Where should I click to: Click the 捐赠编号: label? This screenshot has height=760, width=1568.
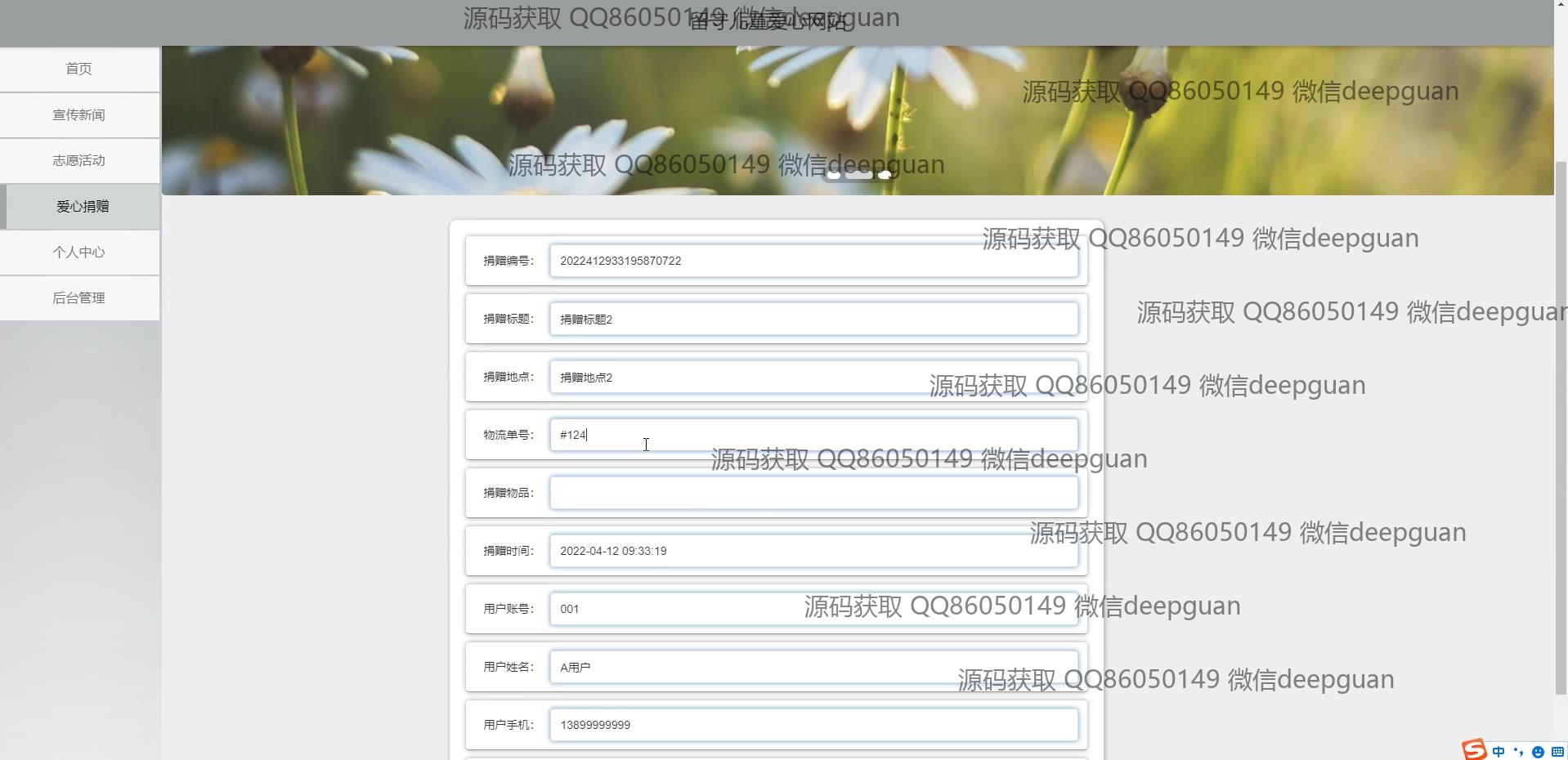[508, 261]
